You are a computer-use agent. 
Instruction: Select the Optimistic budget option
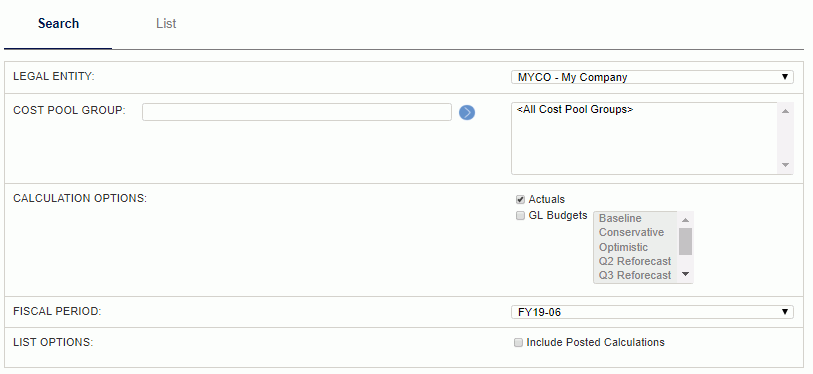click(623, 247)
